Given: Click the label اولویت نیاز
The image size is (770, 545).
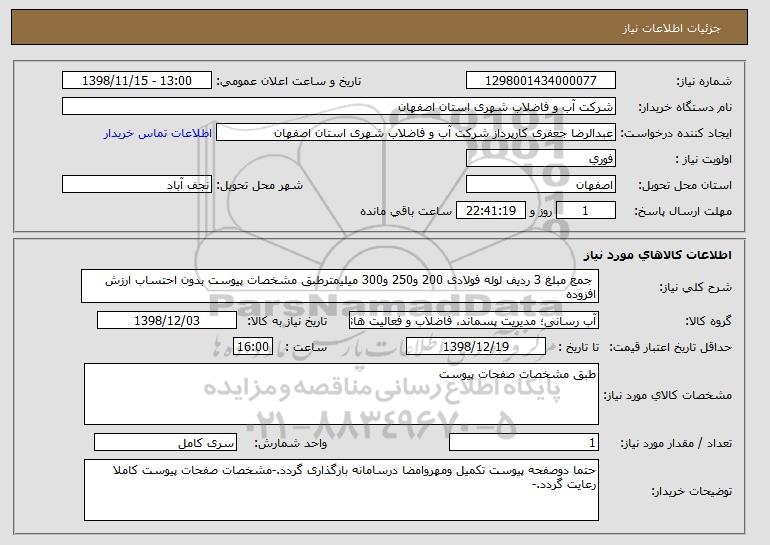Looking at the screenshot, I should point(704,159).
